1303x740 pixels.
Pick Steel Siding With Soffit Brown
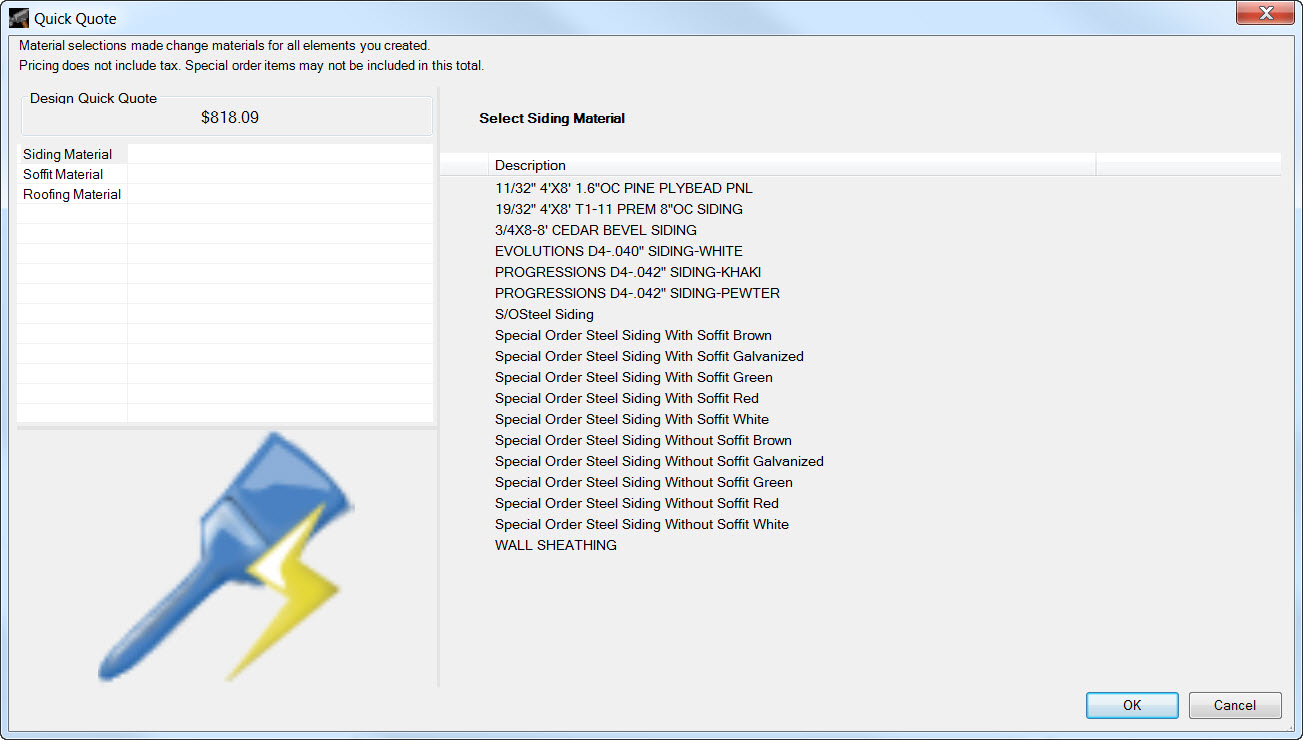tap(633, 335)
